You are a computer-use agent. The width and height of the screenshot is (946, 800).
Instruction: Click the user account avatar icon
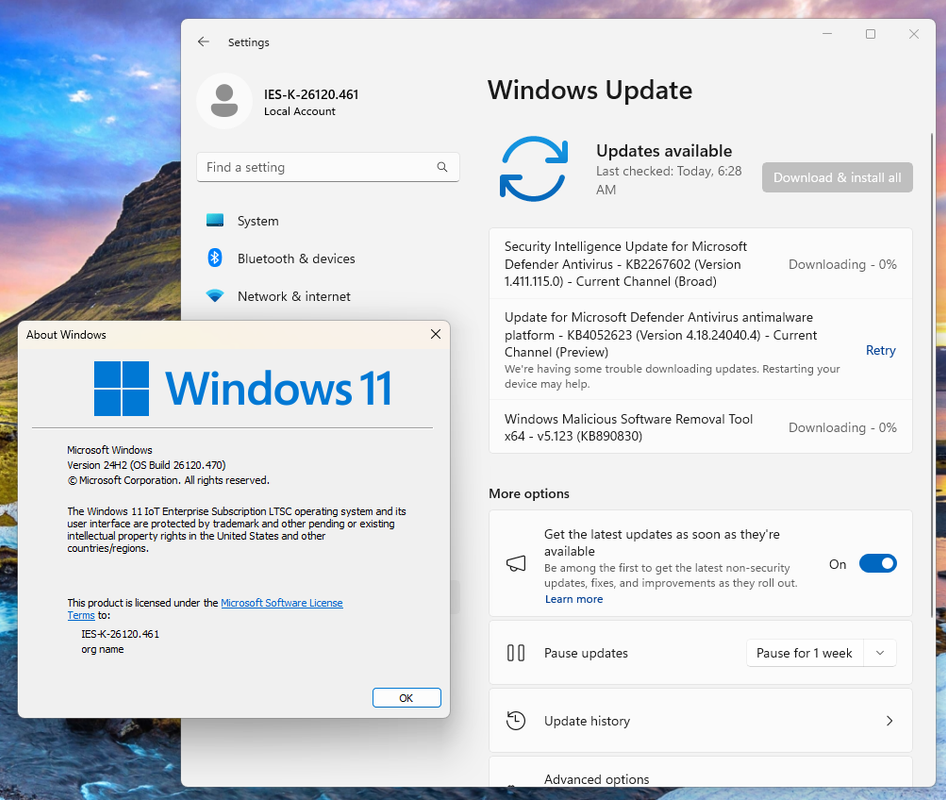click(x=224, y=101)
